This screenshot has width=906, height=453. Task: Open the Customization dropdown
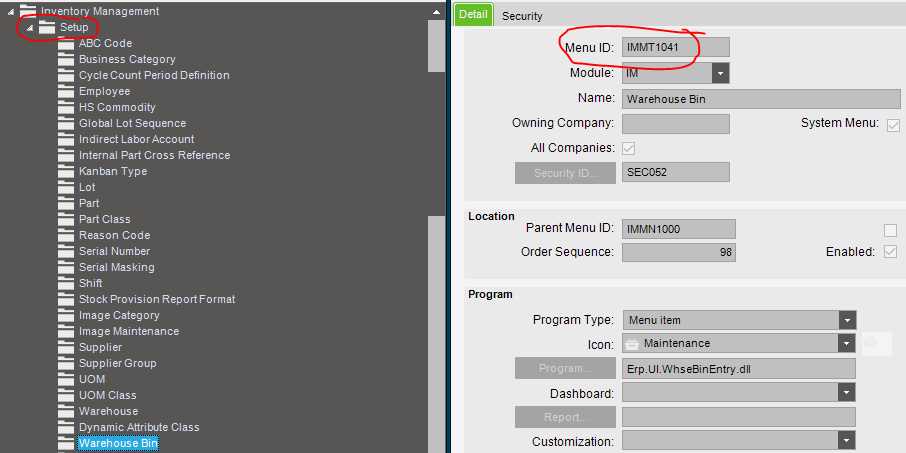pyautogui.click(x=848, y=441)
